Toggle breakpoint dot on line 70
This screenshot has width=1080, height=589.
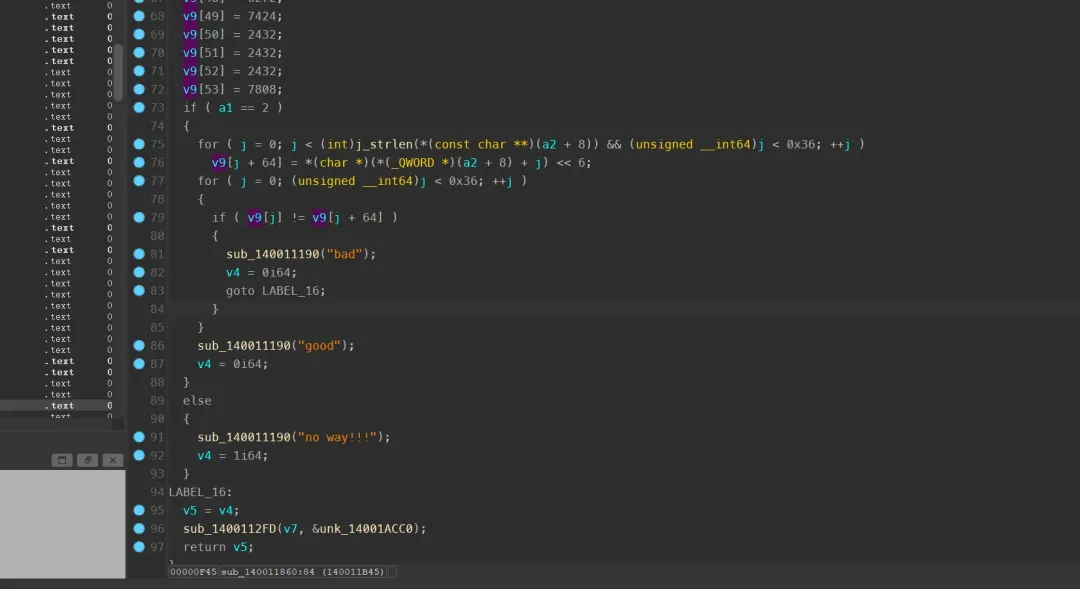click(139, 52)
